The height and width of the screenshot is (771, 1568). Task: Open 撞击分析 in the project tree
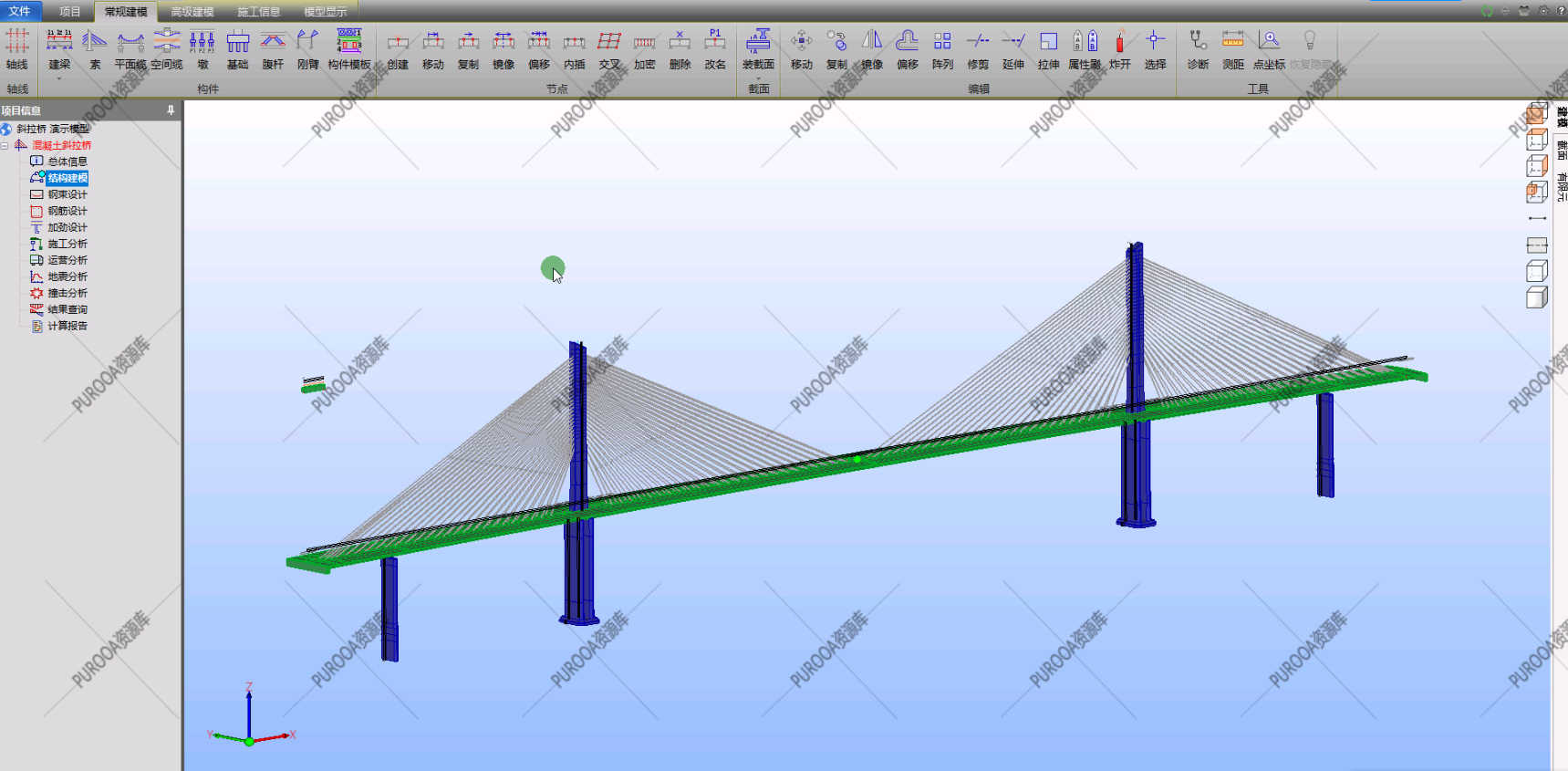(67, 293)
